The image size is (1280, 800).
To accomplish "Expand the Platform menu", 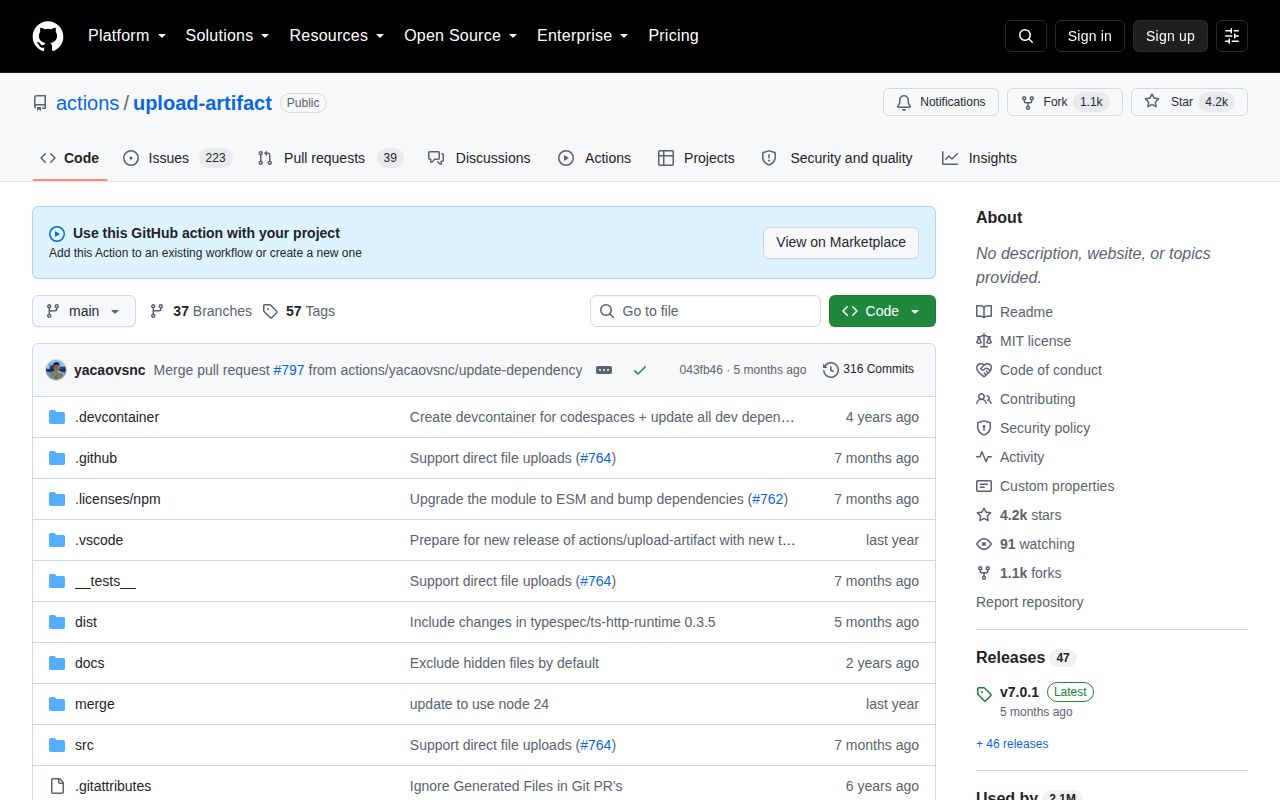I will [x=126, y=36].
